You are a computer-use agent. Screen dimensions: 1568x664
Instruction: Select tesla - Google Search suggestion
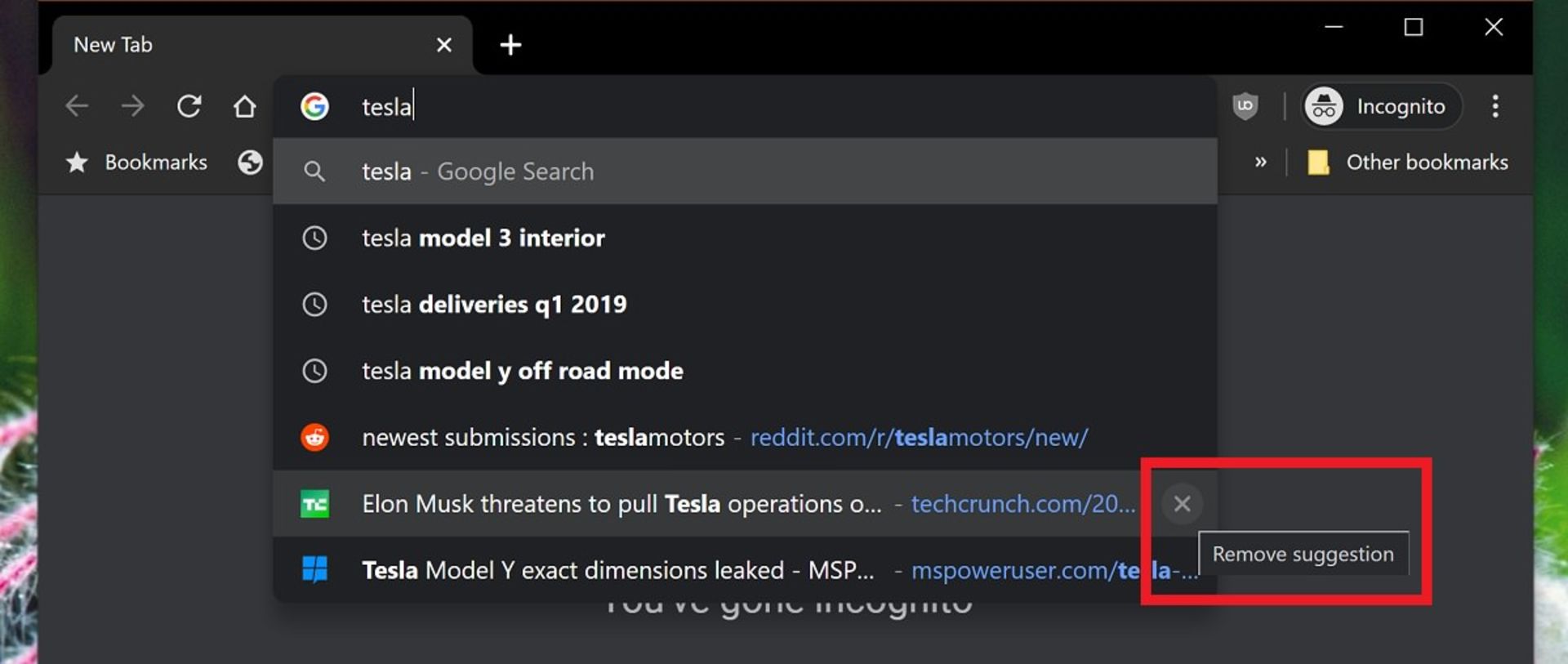745,172
